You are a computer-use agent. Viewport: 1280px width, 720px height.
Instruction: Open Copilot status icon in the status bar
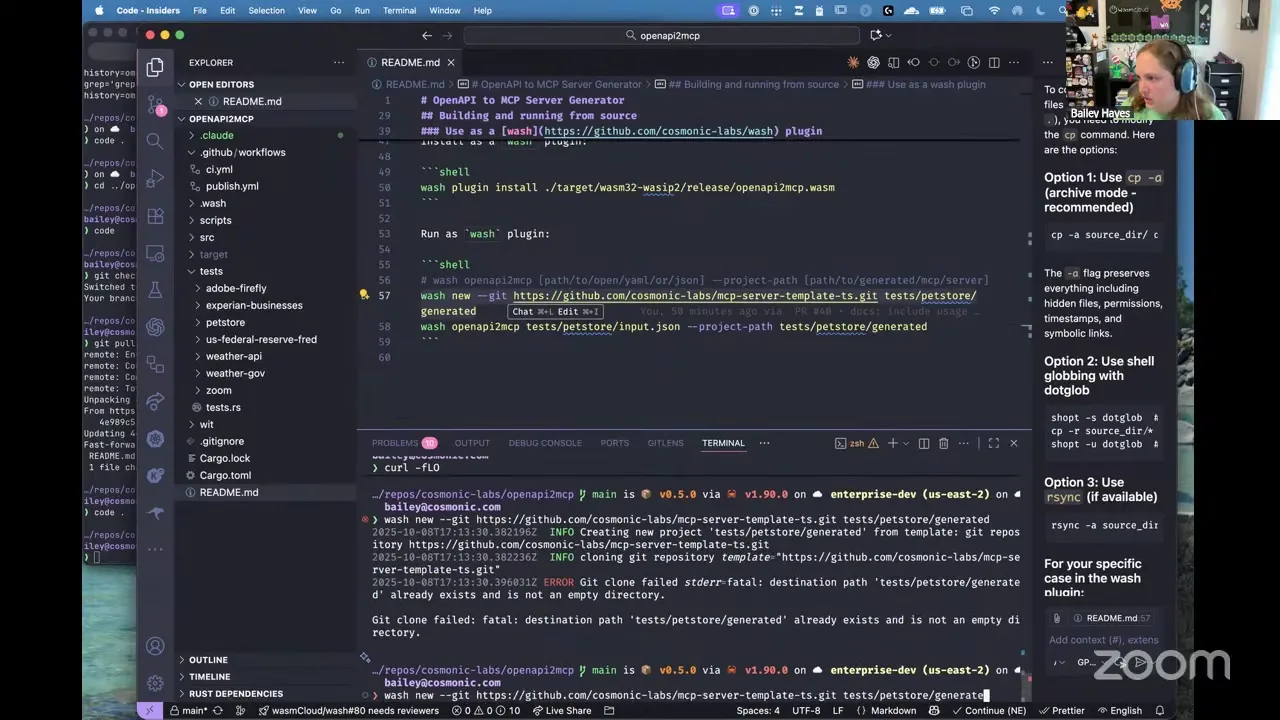pyautogui.click(x=933, y=711)
